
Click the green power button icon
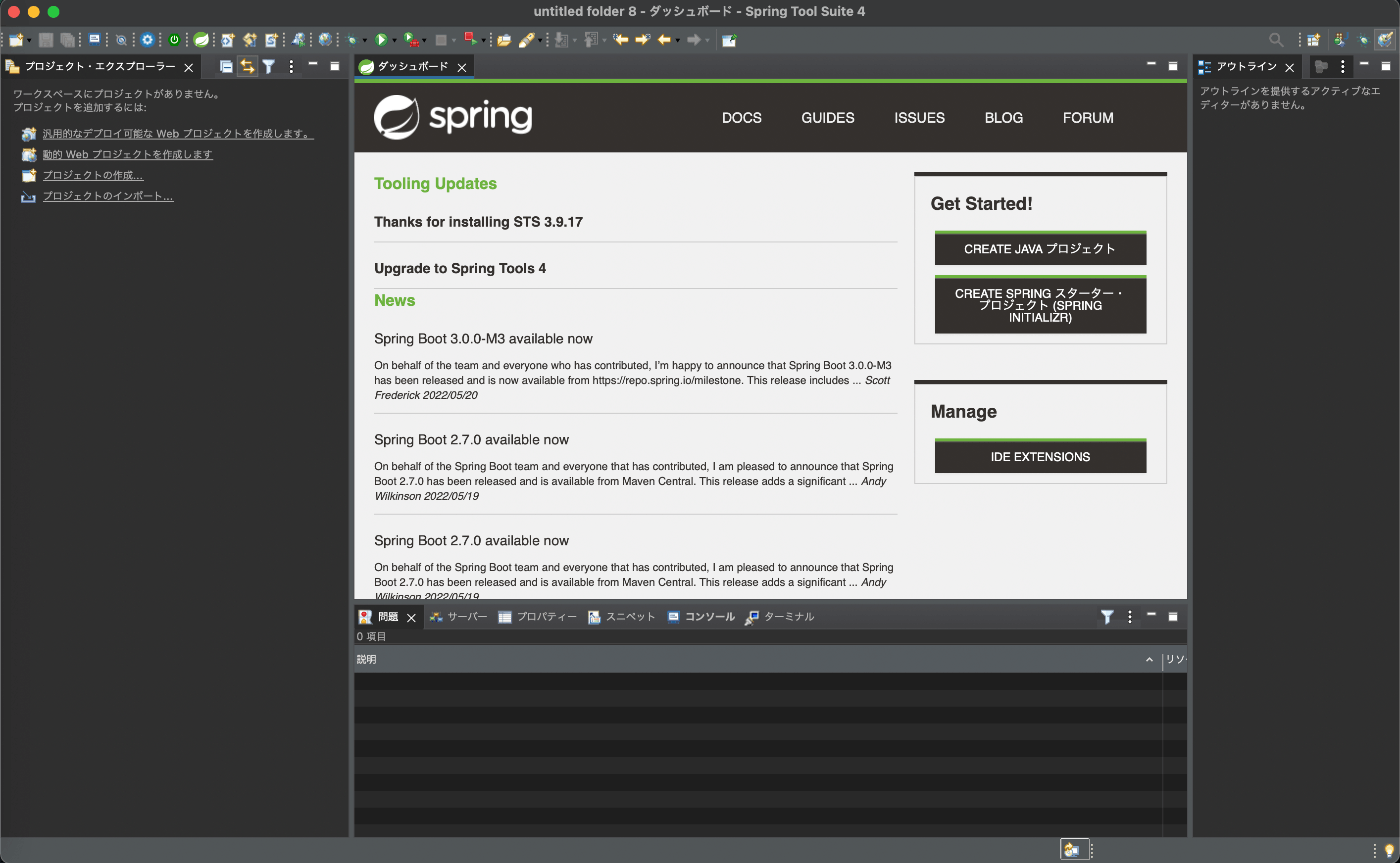tap(174, 40)
